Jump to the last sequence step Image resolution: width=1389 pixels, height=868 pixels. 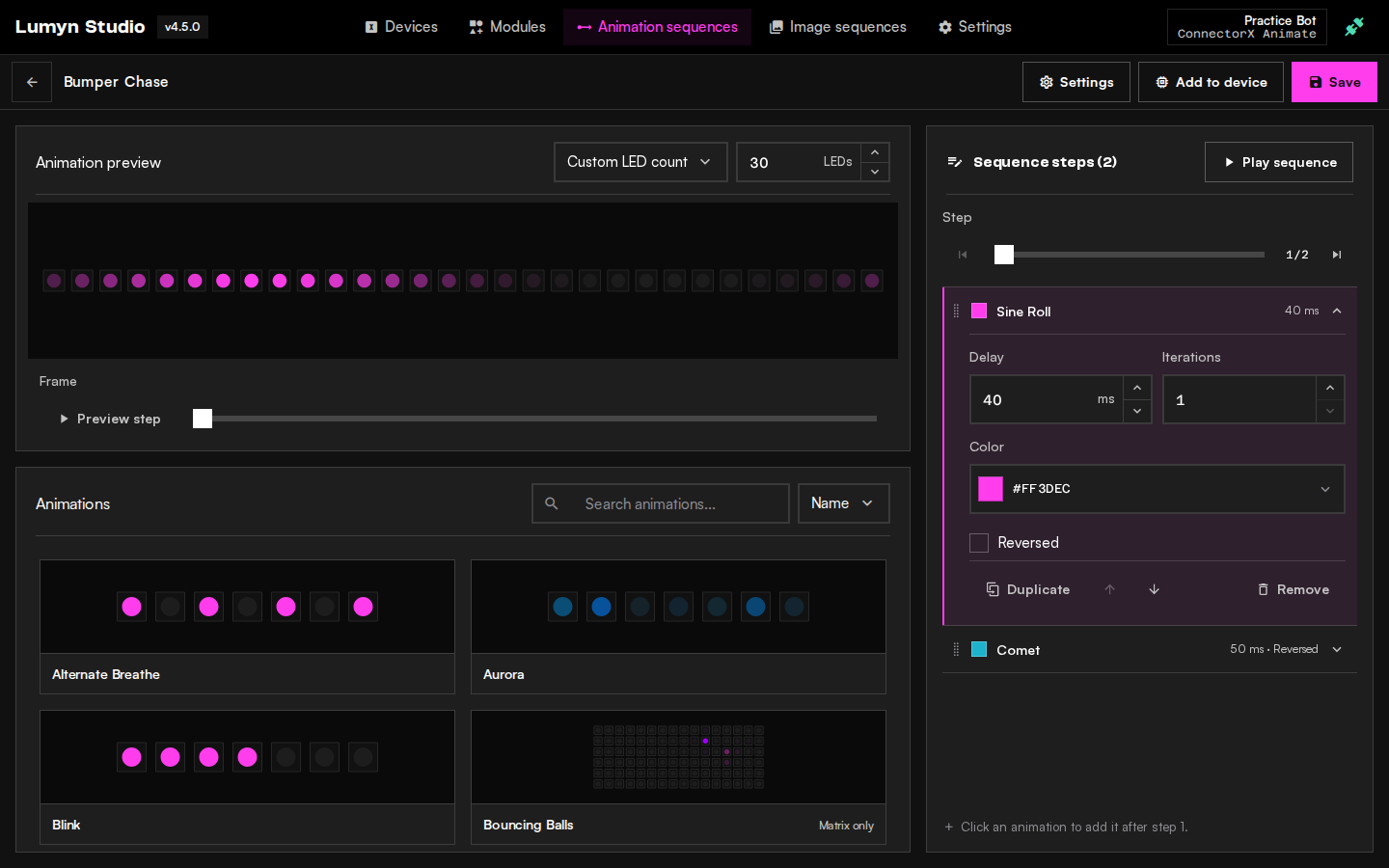click(1337, 255)
